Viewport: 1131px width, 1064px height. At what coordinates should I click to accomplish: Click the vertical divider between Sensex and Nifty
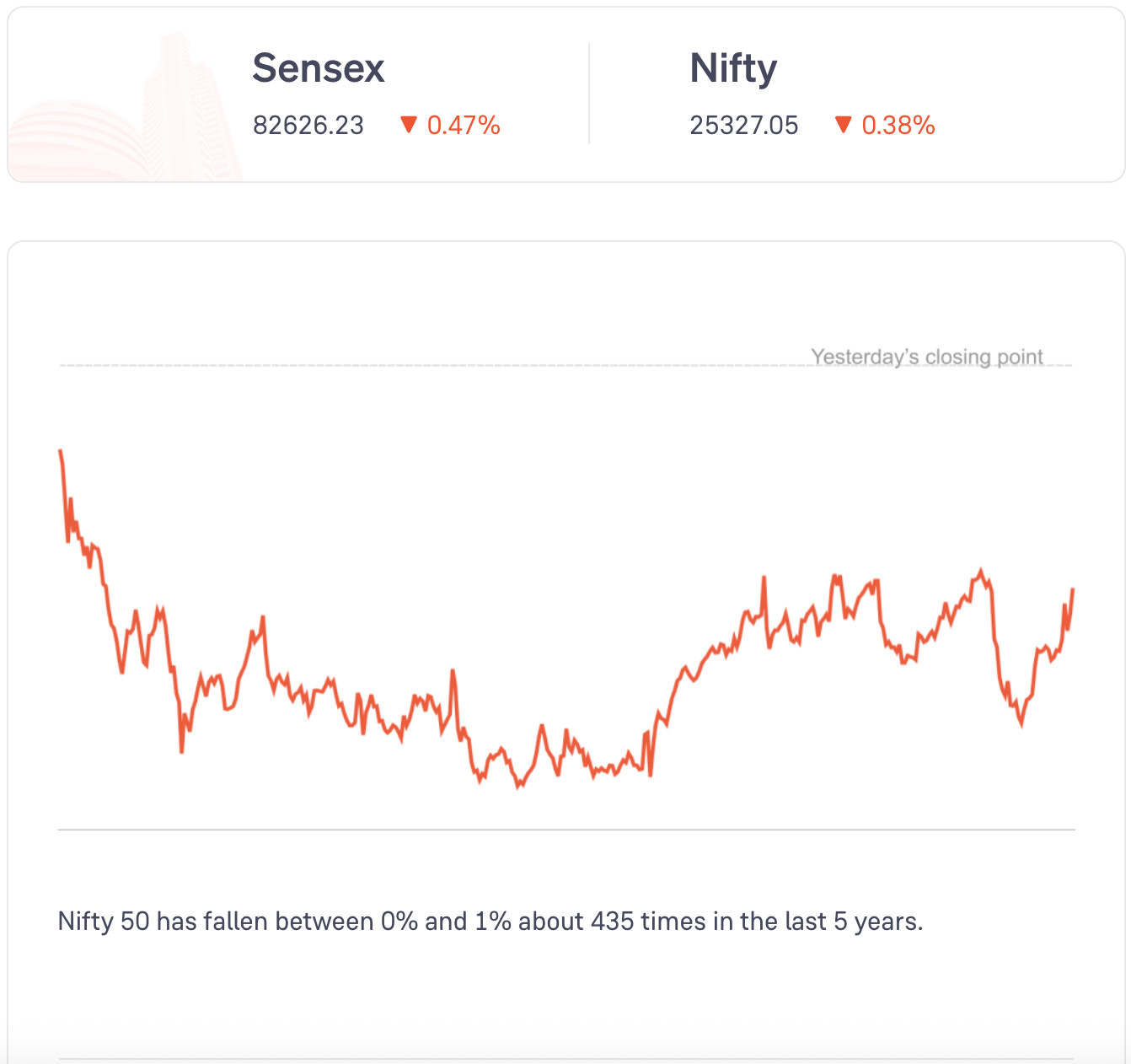point(589,94)
